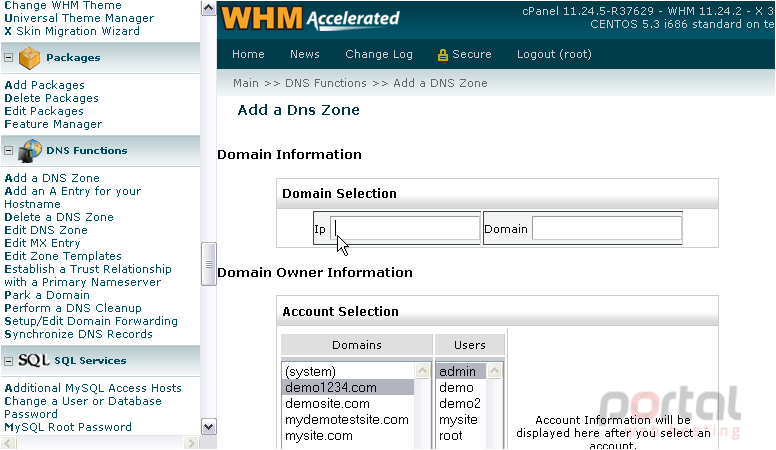Open Additional MySQL Access Hosts link

93,388
